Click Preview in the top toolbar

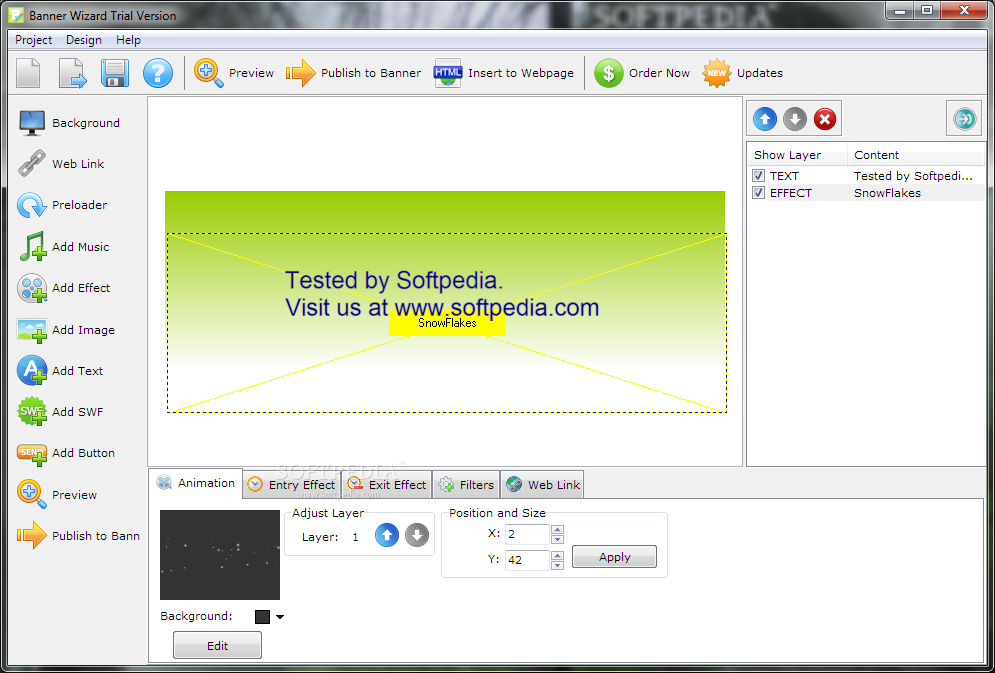pyautogui.click(x=234, y=73)
